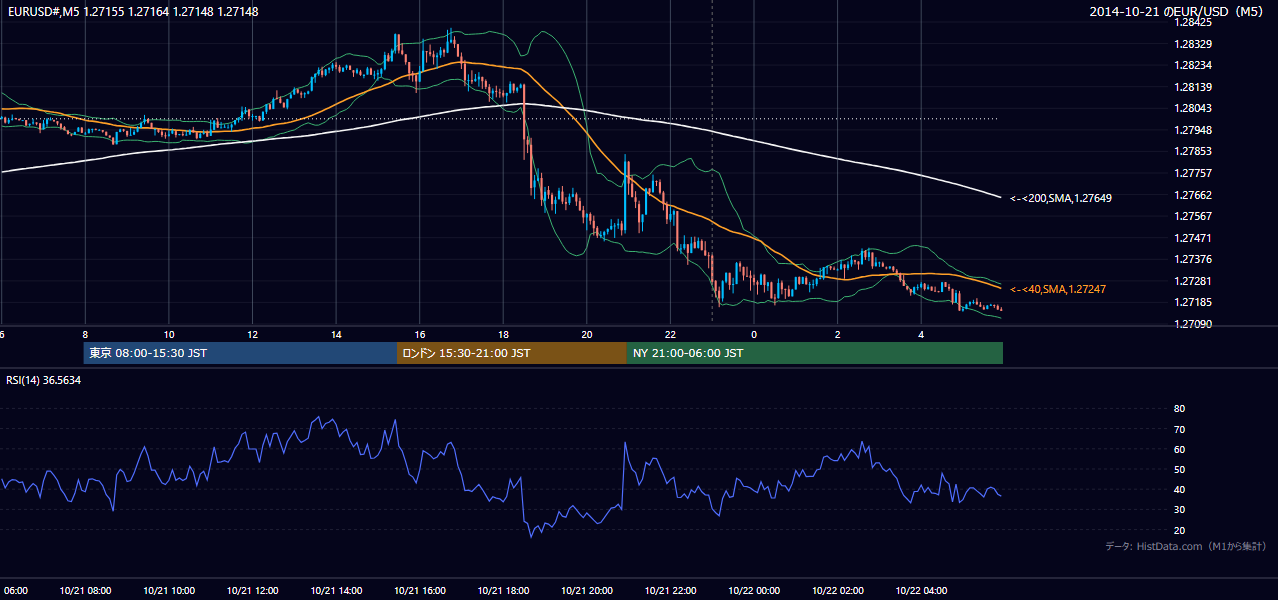Click hour label 8 under price chart
This screenshot has width=1278, height=600.
pos(85,334)
